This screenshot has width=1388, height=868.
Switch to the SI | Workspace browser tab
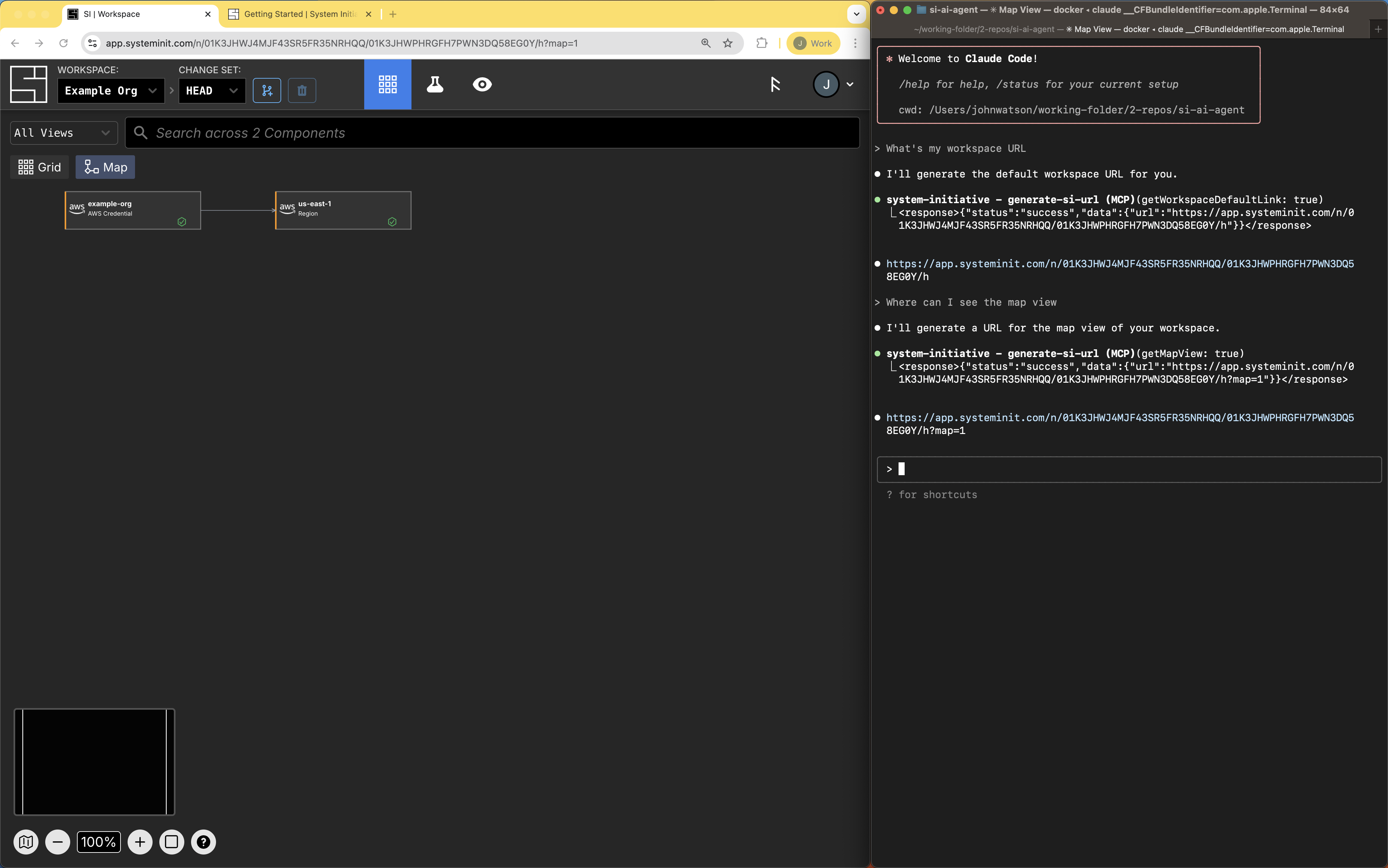coord(141,14)
